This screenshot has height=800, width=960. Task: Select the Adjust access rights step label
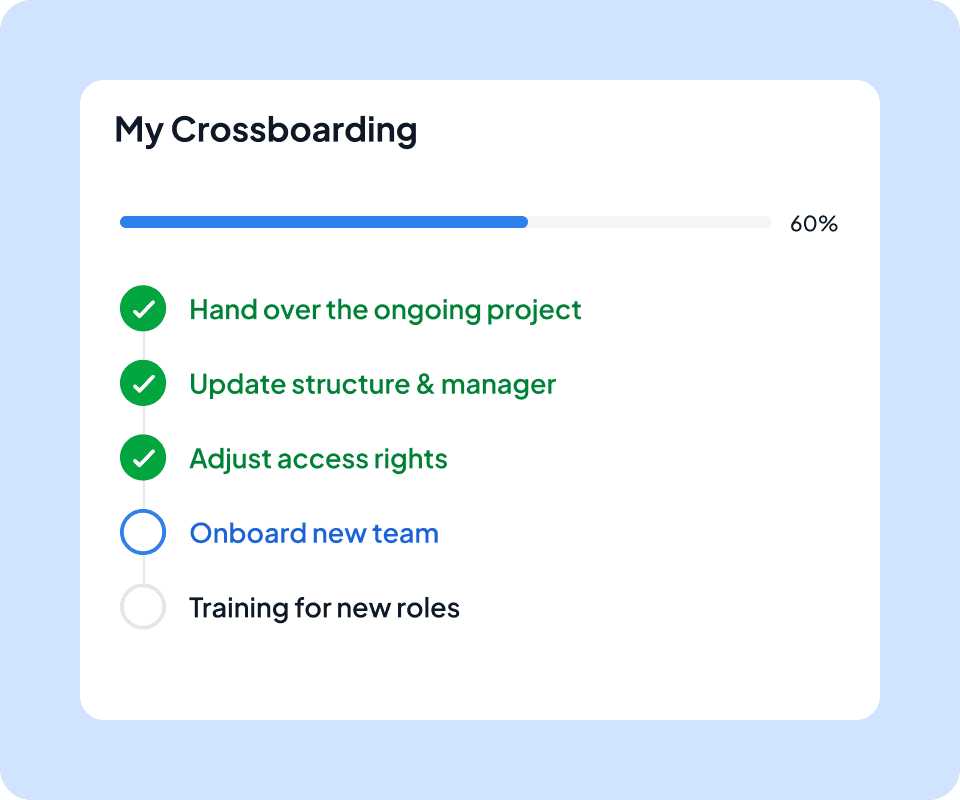pos(318,460)
